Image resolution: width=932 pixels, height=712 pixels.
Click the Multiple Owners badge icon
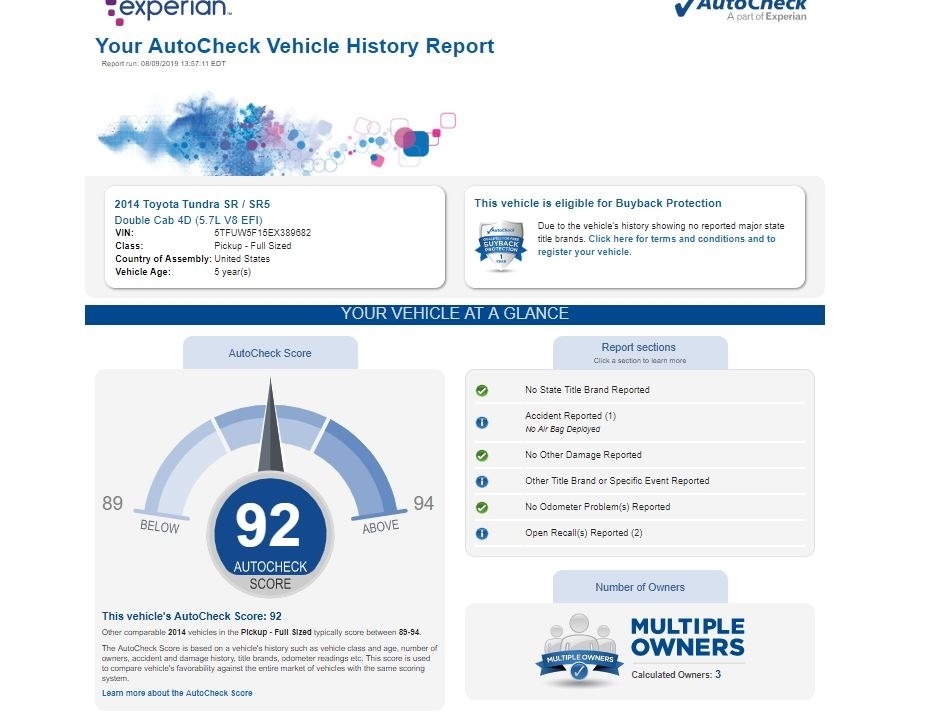tap(579, 649)
